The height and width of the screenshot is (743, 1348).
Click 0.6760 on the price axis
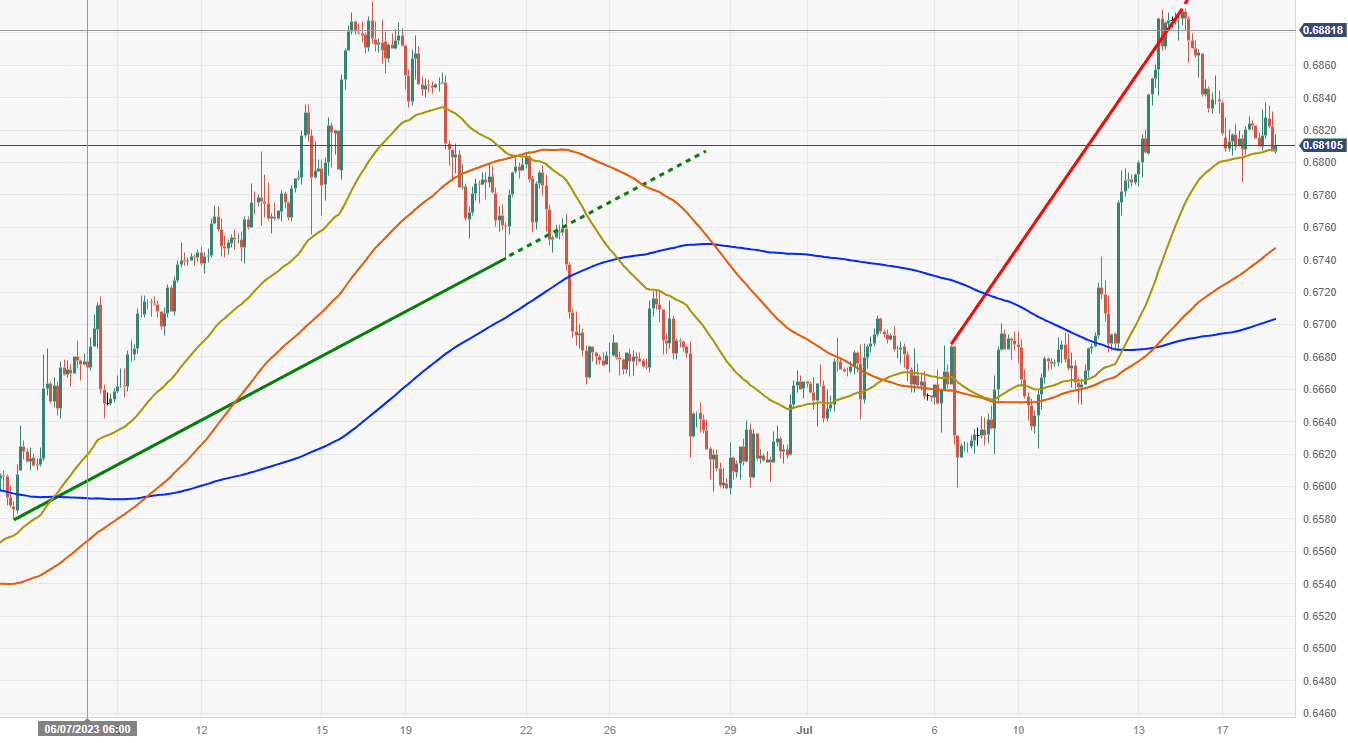coord(1320,227)
